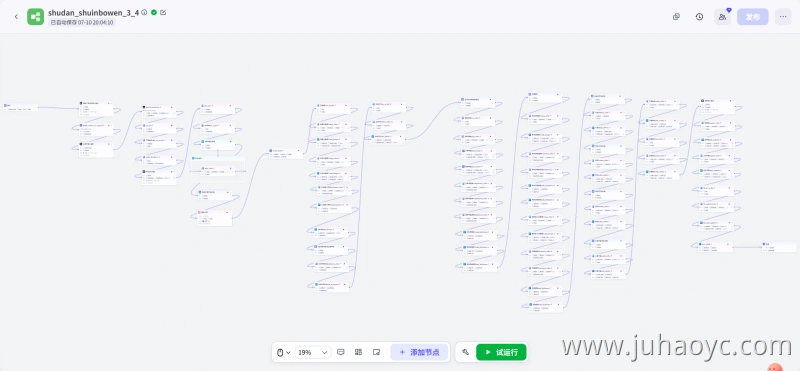This screenshot has width=800, height=371.
Task: Open the version history clock icon
Action: click(699, 17)
